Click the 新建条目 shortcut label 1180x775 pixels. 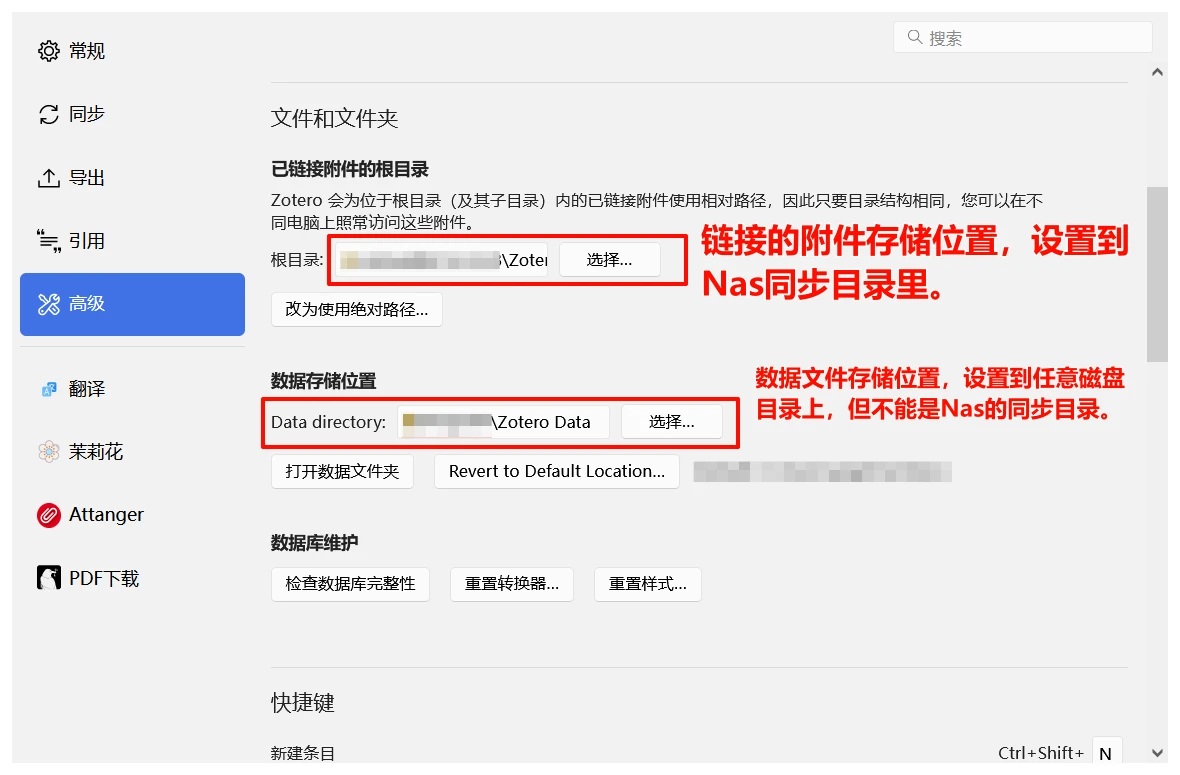point(303,753)
